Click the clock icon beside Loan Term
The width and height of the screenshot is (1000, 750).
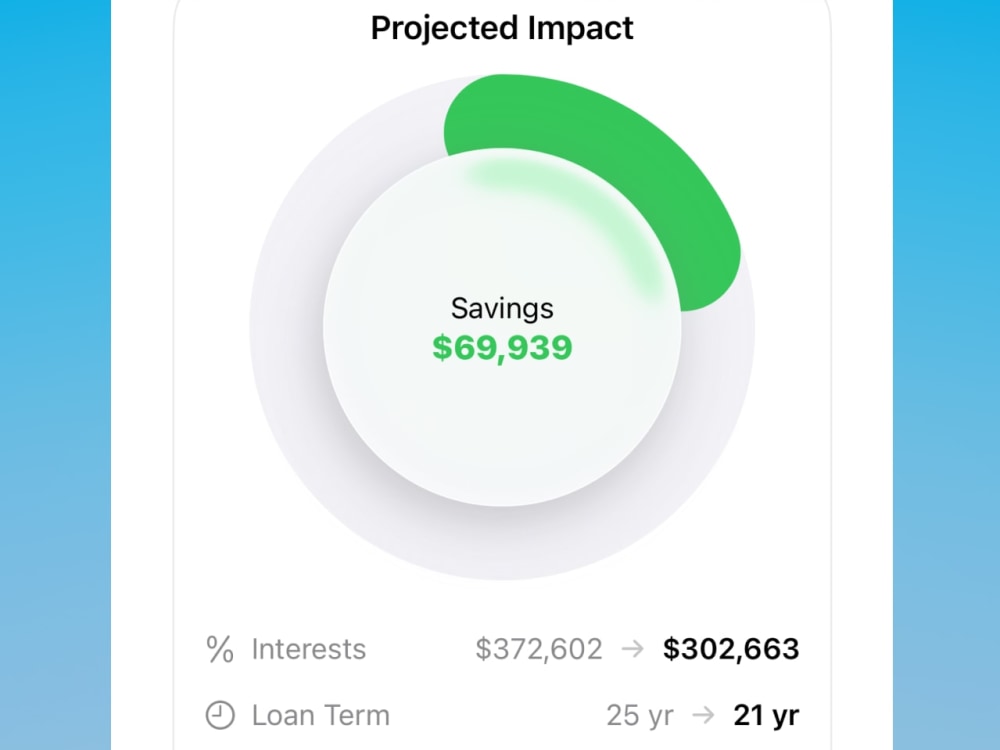(220, 715)
